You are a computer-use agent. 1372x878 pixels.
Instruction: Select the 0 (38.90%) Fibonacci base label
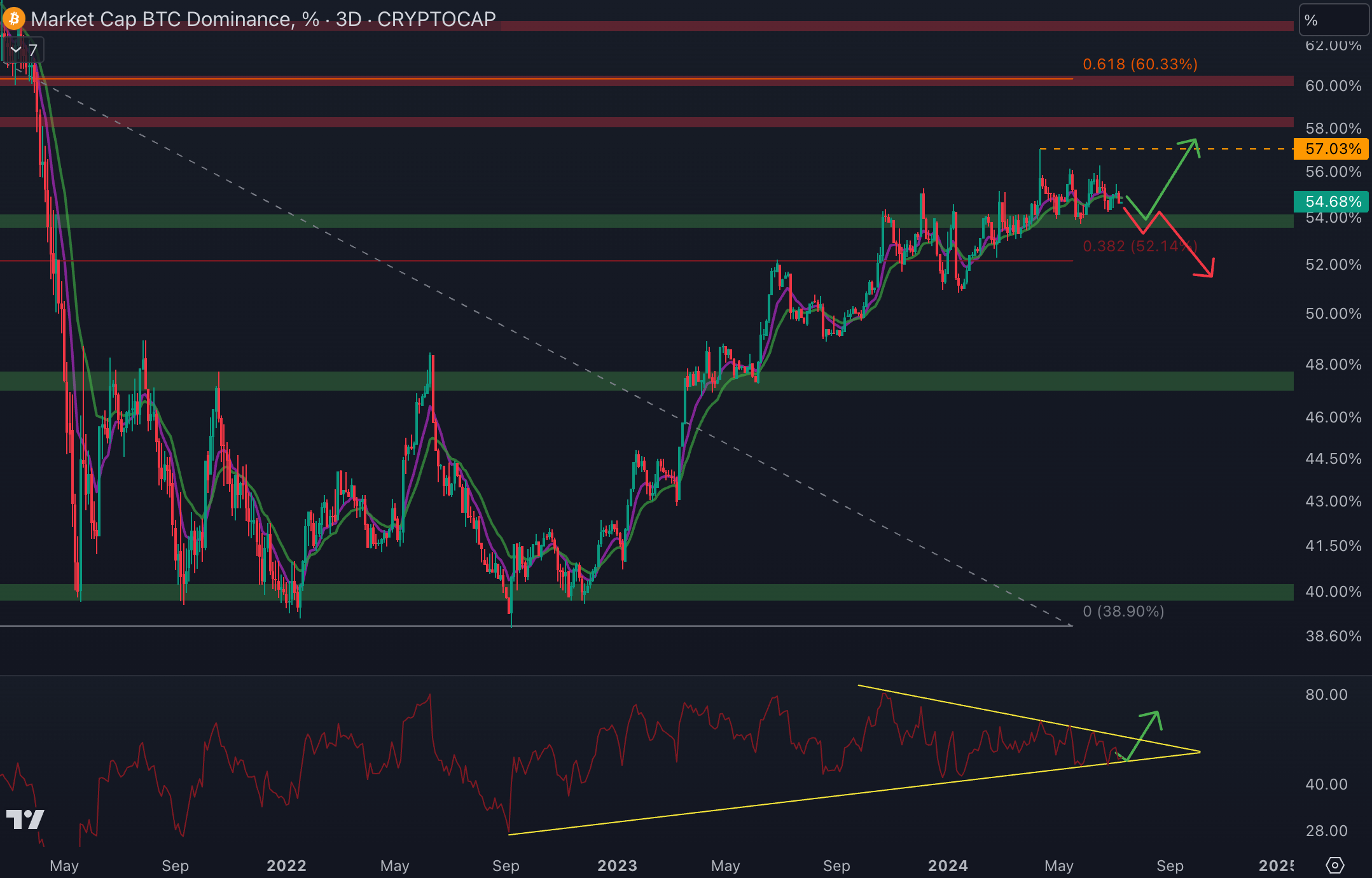click(x=1123, y=611)
